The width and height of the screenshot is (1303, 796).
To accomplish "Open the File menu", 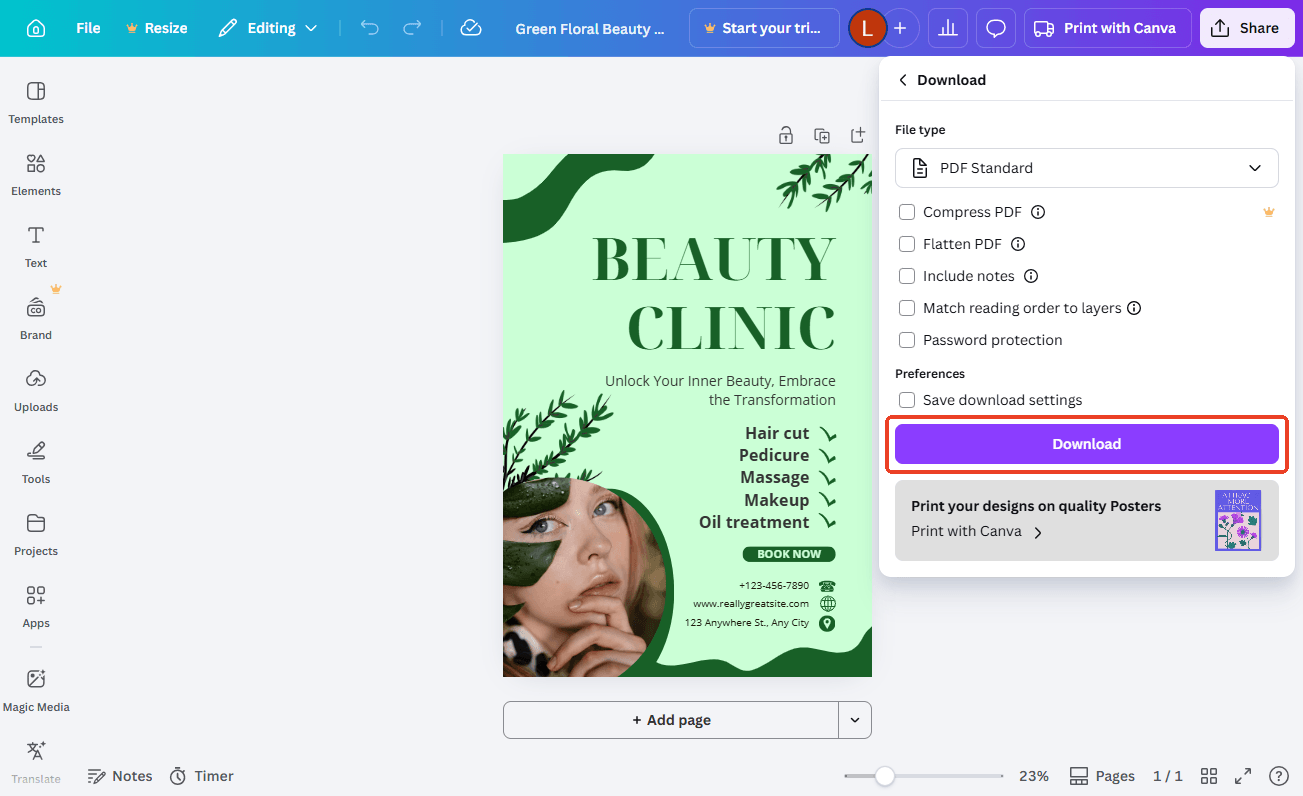I will (88, 28).
